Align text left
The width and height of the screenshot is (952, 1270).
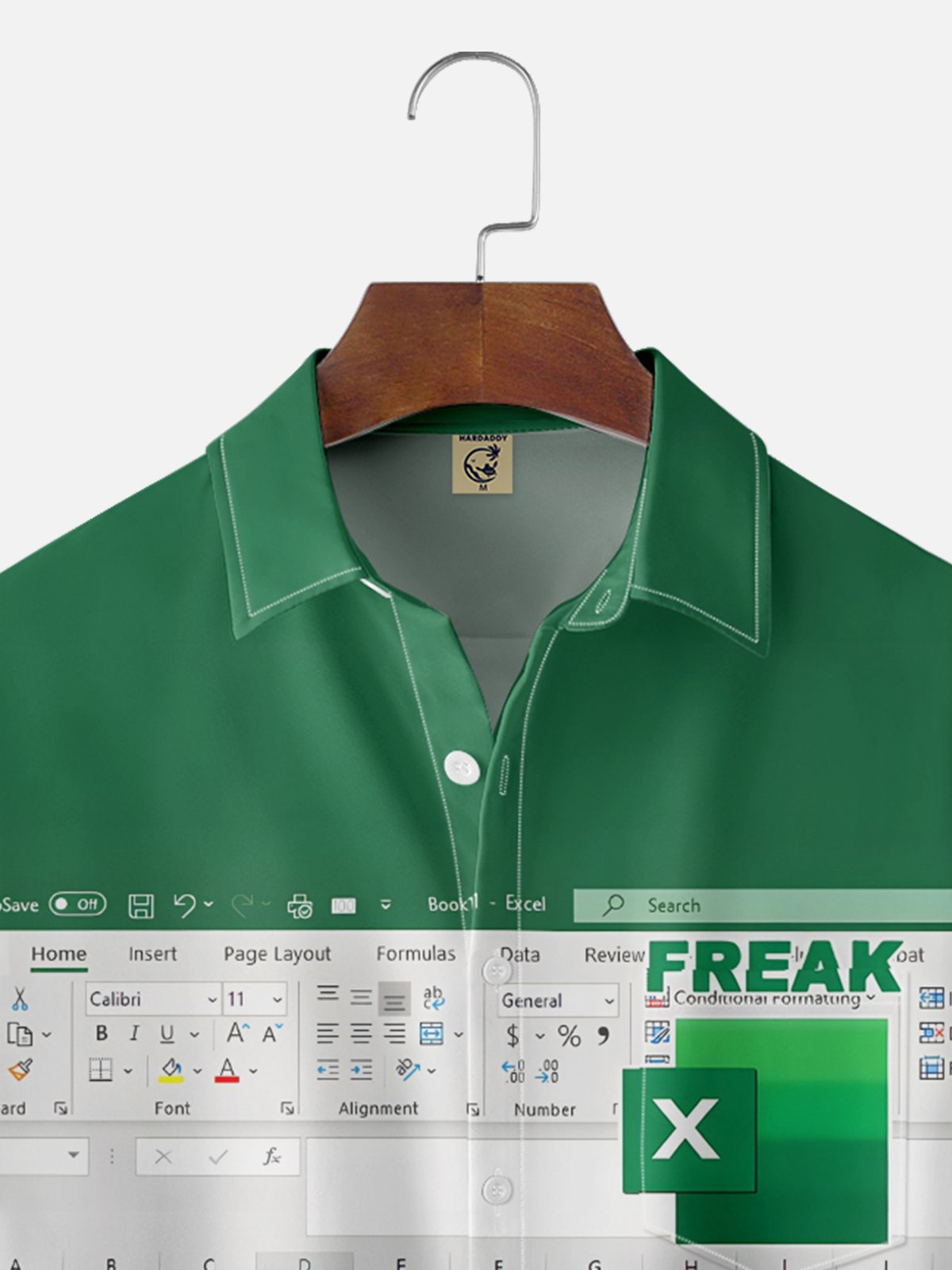coord(328,1033)
